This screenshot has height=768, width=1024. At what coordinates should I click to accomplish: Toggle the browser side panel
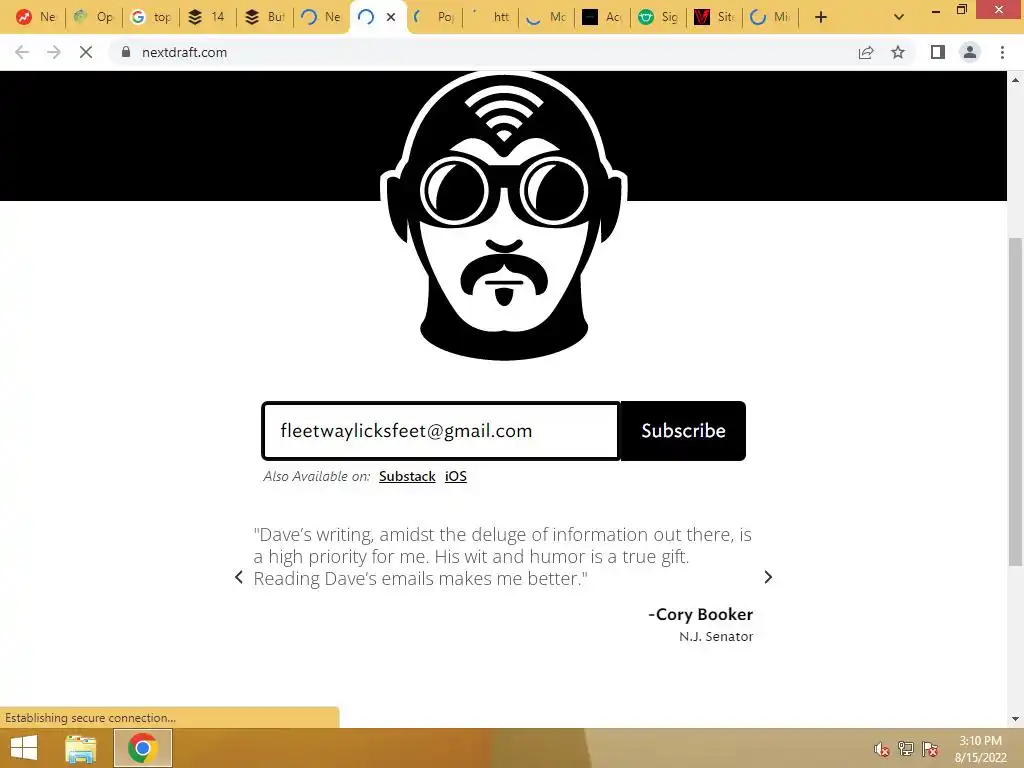click(x=938, y=52)
